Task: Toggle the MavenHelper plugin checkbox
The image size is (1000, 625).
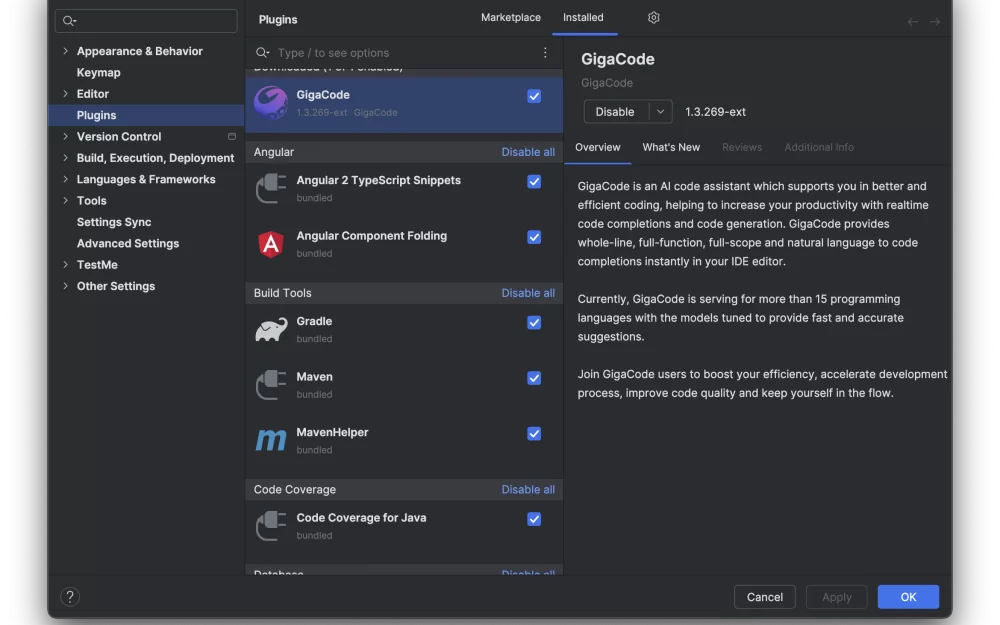Action: [x=534, y=434]
